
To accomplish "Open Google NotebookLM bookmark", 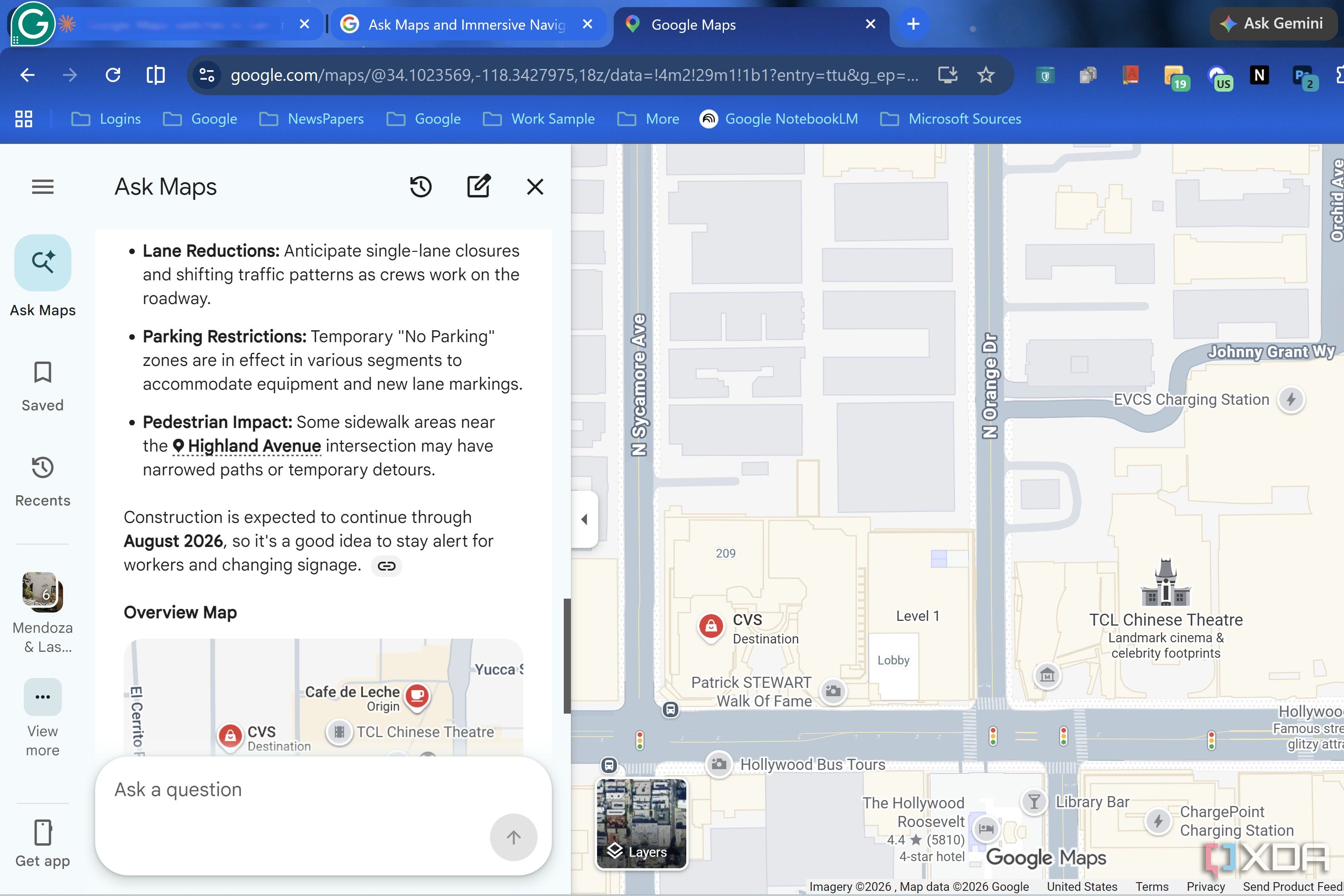I will tap(779, 119).
